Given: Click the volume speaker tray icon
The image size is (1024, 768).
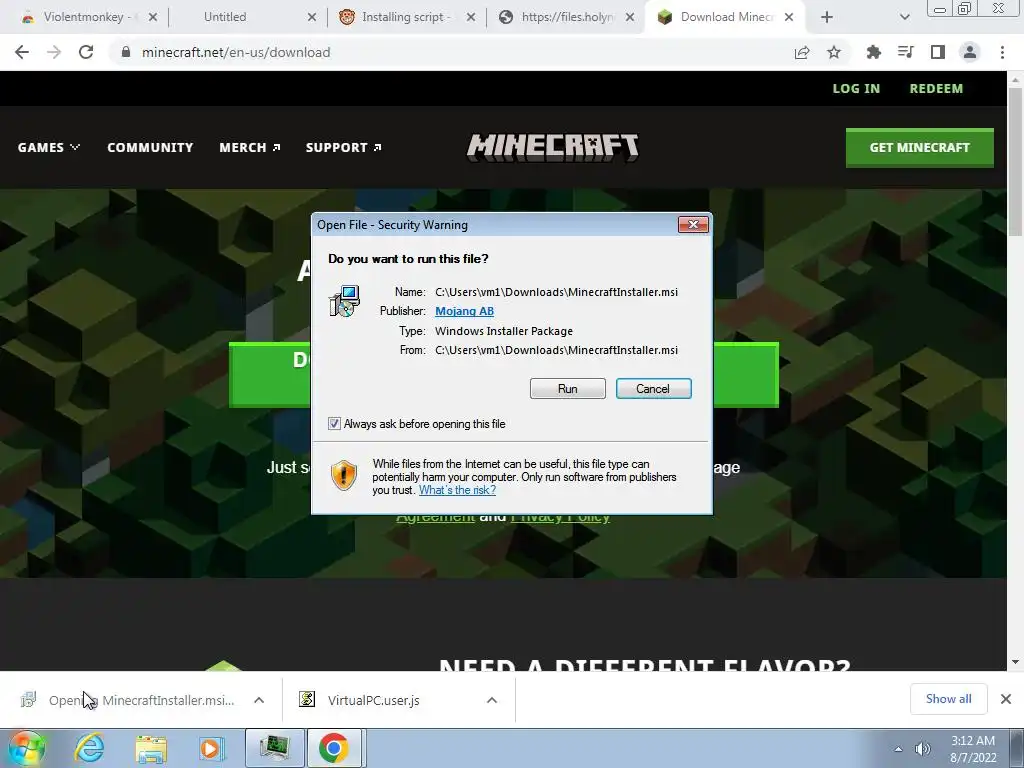Looking at the screenshot, I should (x=923, y=749).
